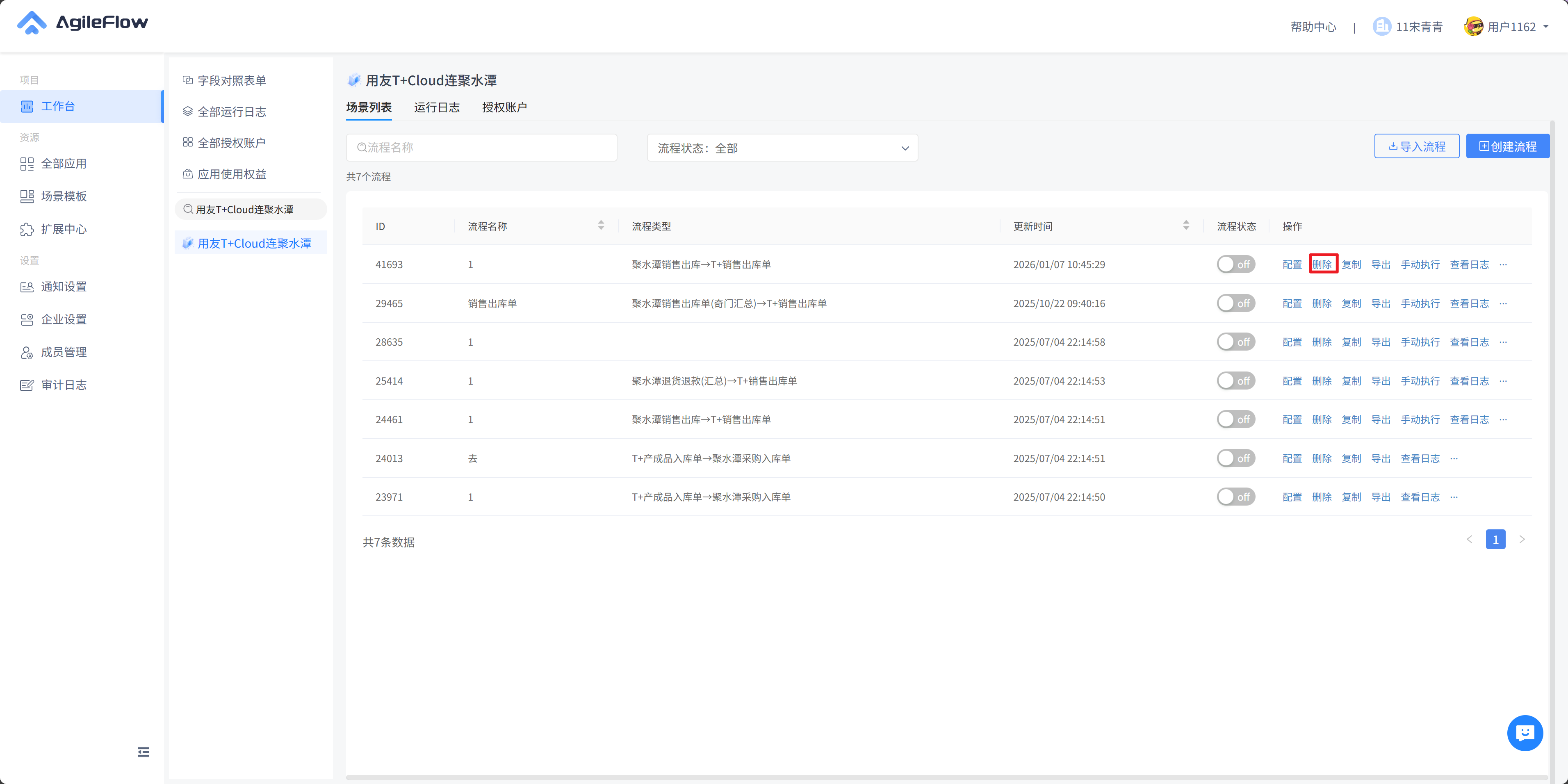This screenshot has height=784, width=1568.
Task: Click the 审计日志 sidebar icon
Action: (x=27, y=385)
